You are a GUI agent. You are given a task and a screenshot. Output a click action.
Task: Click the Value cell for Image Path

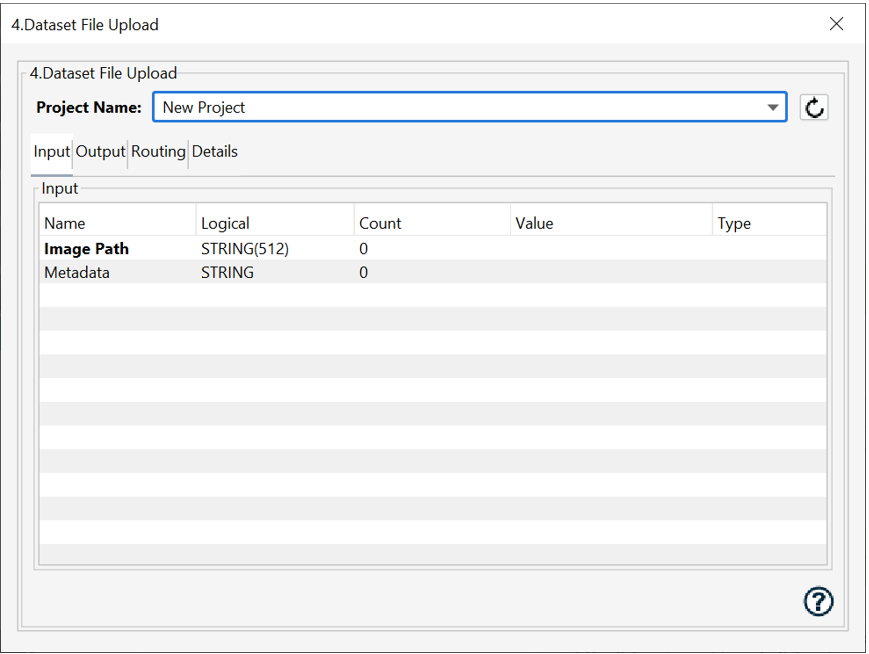(610, 249)
